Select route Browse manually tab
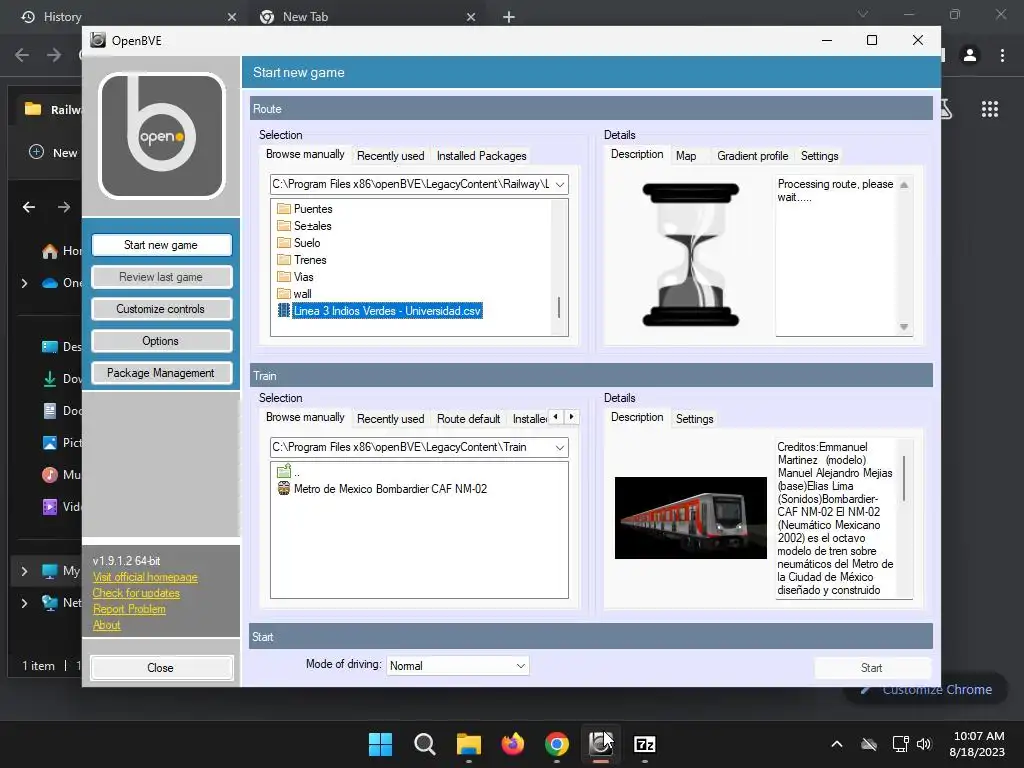1024x768 pixels. coord(305,154)
